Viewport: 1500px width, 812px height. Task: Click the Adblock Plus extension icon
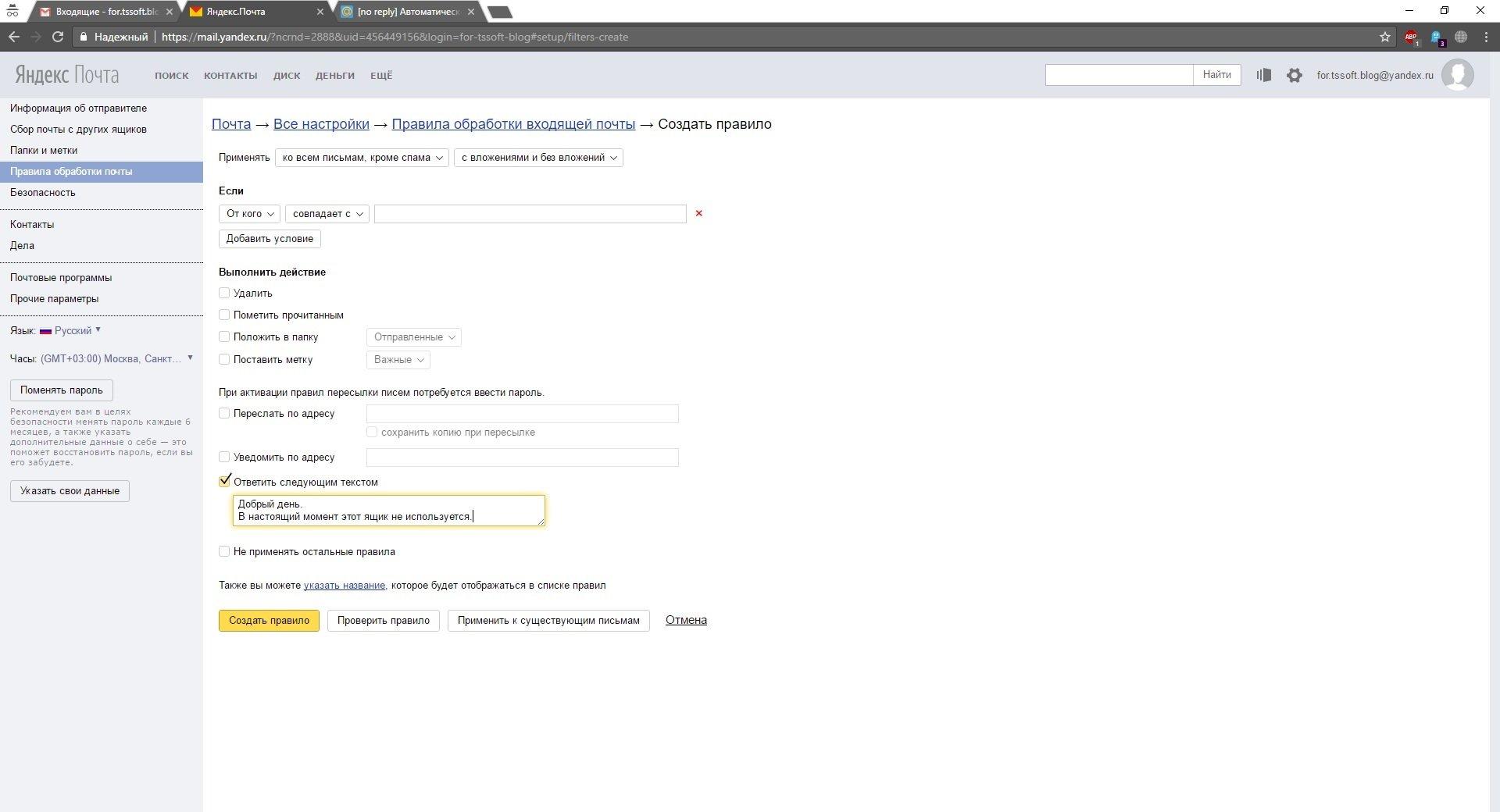tap(1410, 37)
